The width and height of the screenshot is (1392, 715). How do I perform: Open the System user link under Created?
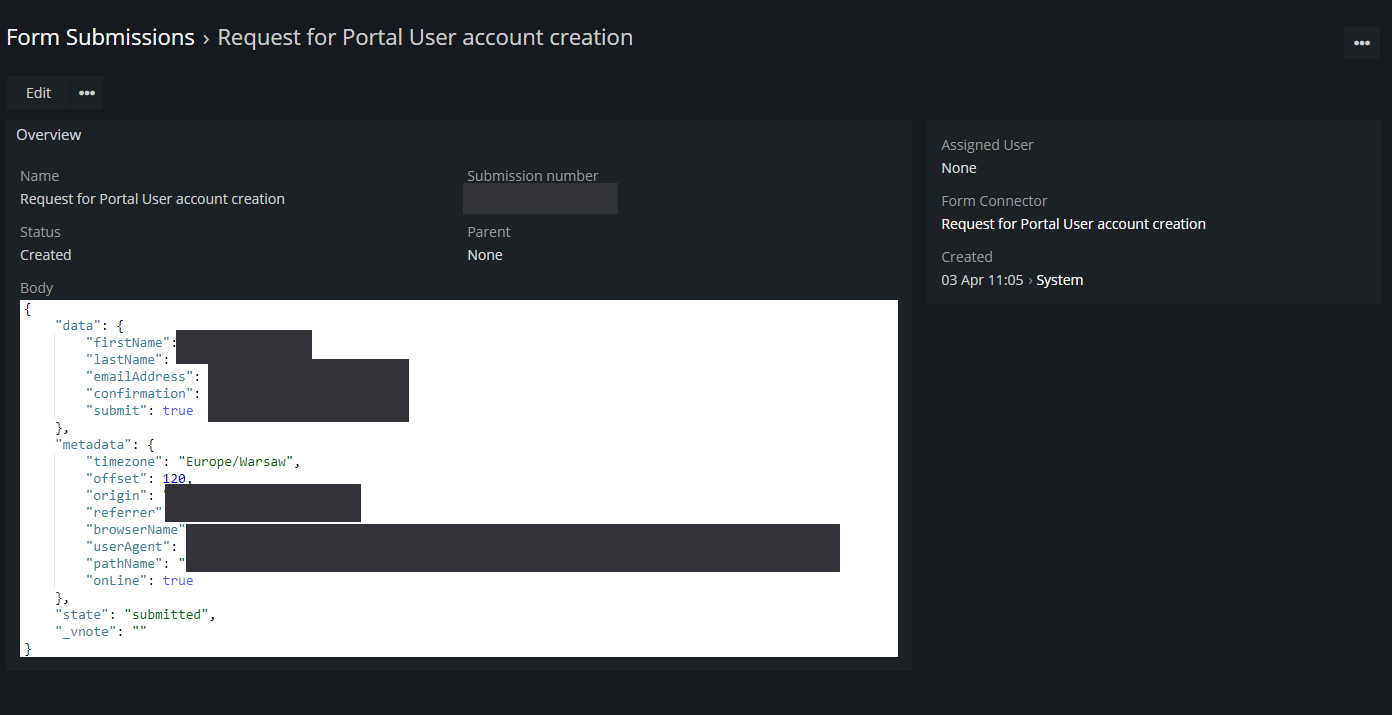[x=1059, y=280]
